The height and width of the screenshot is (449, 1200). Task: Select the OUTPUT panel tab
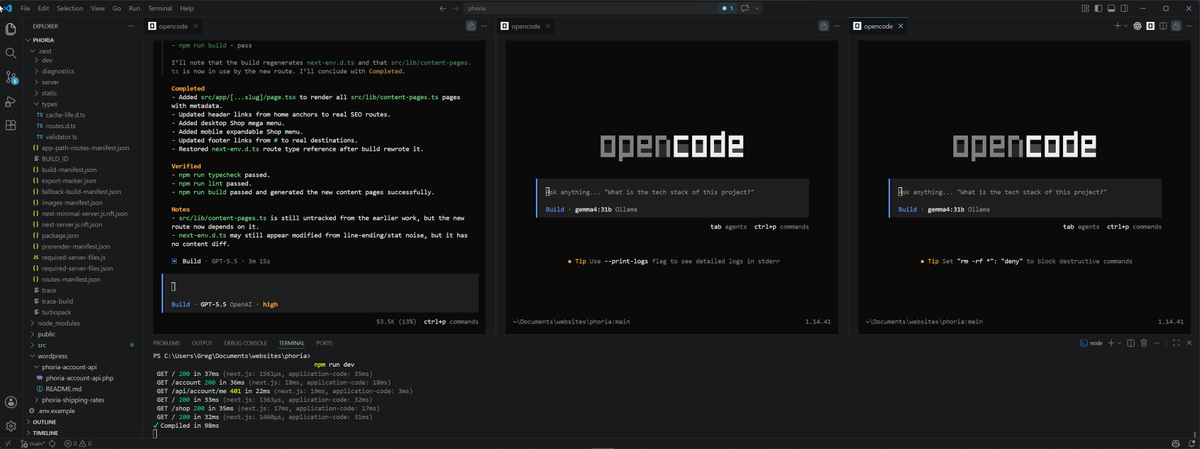pos(202,343)
